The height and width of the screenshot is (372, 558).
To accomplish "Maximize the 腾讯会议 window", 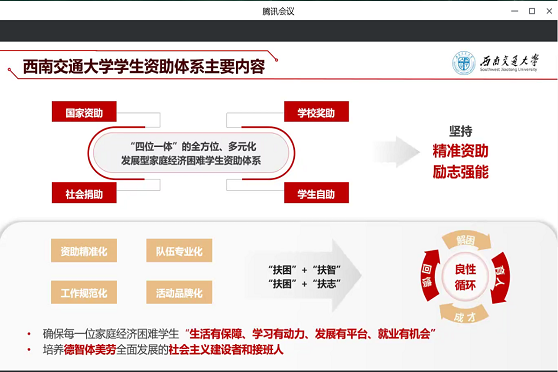I will tap(532, 11).
